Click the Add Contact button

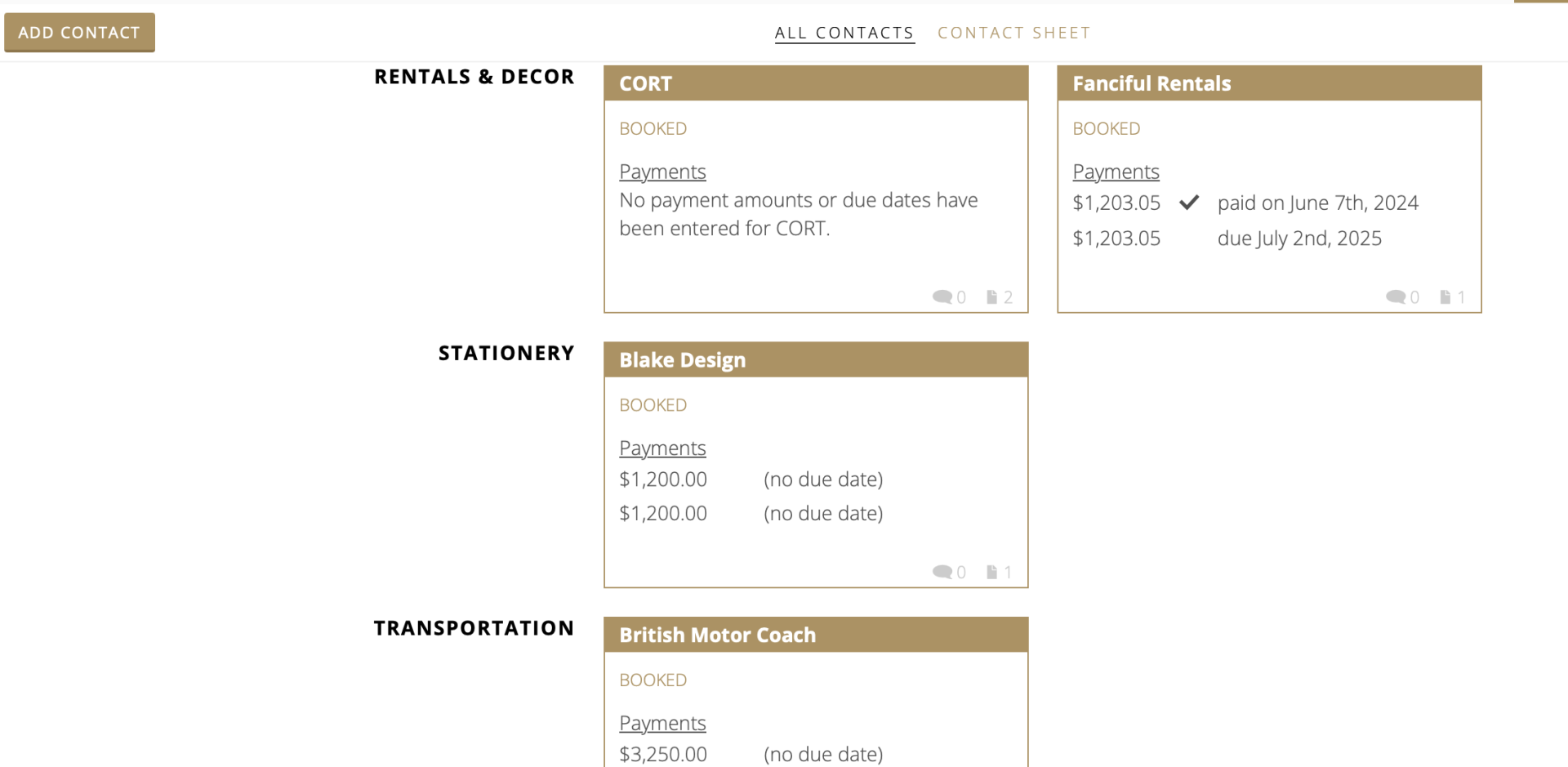click(x=79, y=33)
